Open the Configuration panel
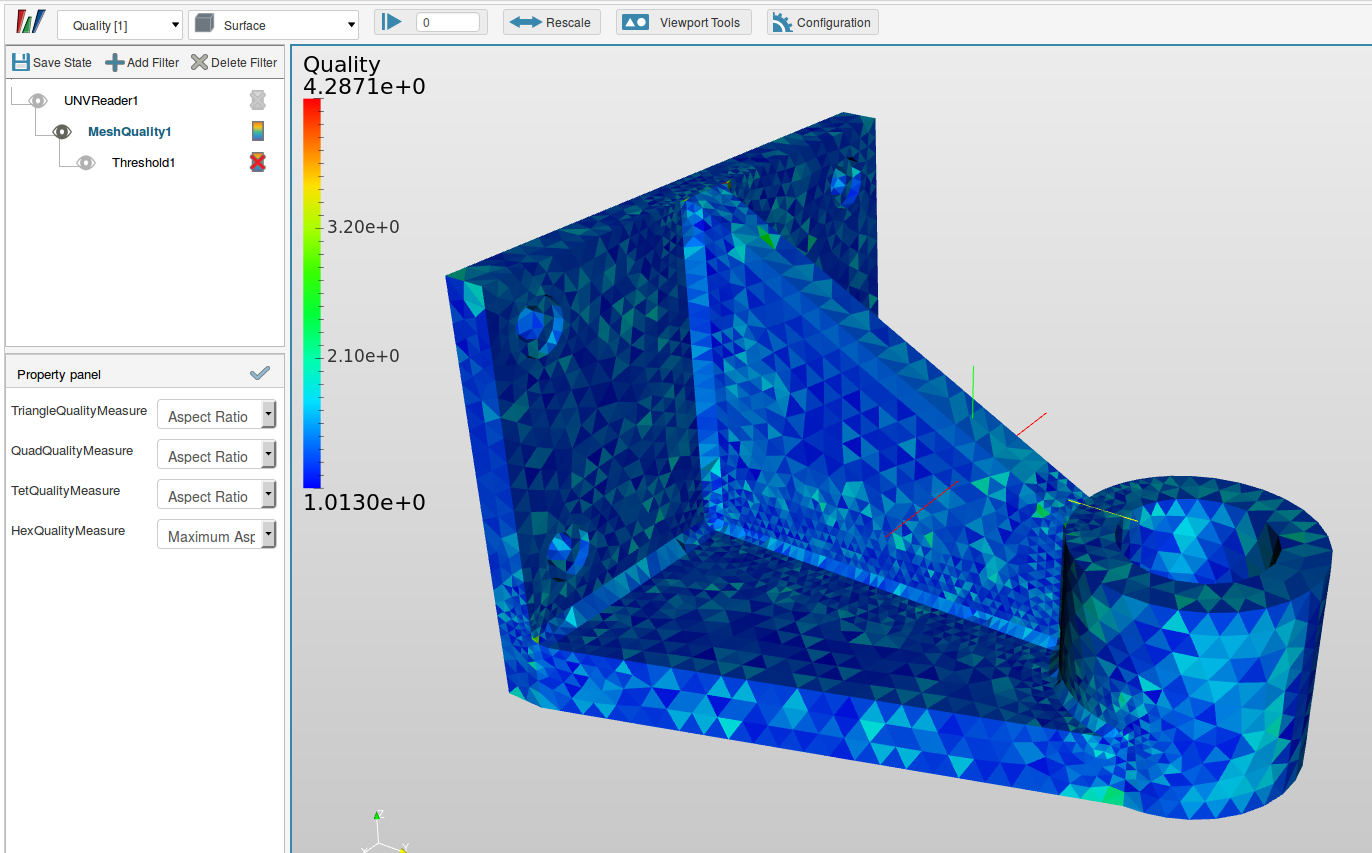This screenshot has height=853, width=1372. click(823, 22)
